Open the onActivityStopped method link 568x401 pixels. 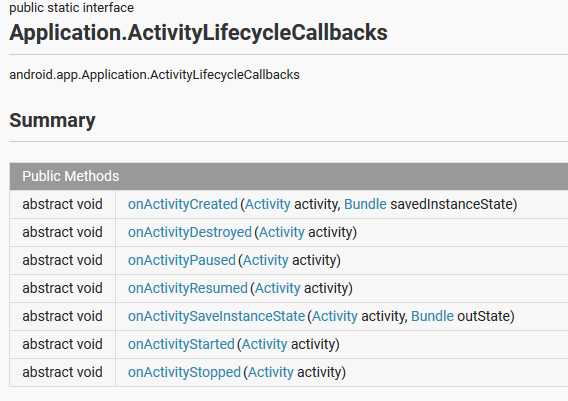184,372
